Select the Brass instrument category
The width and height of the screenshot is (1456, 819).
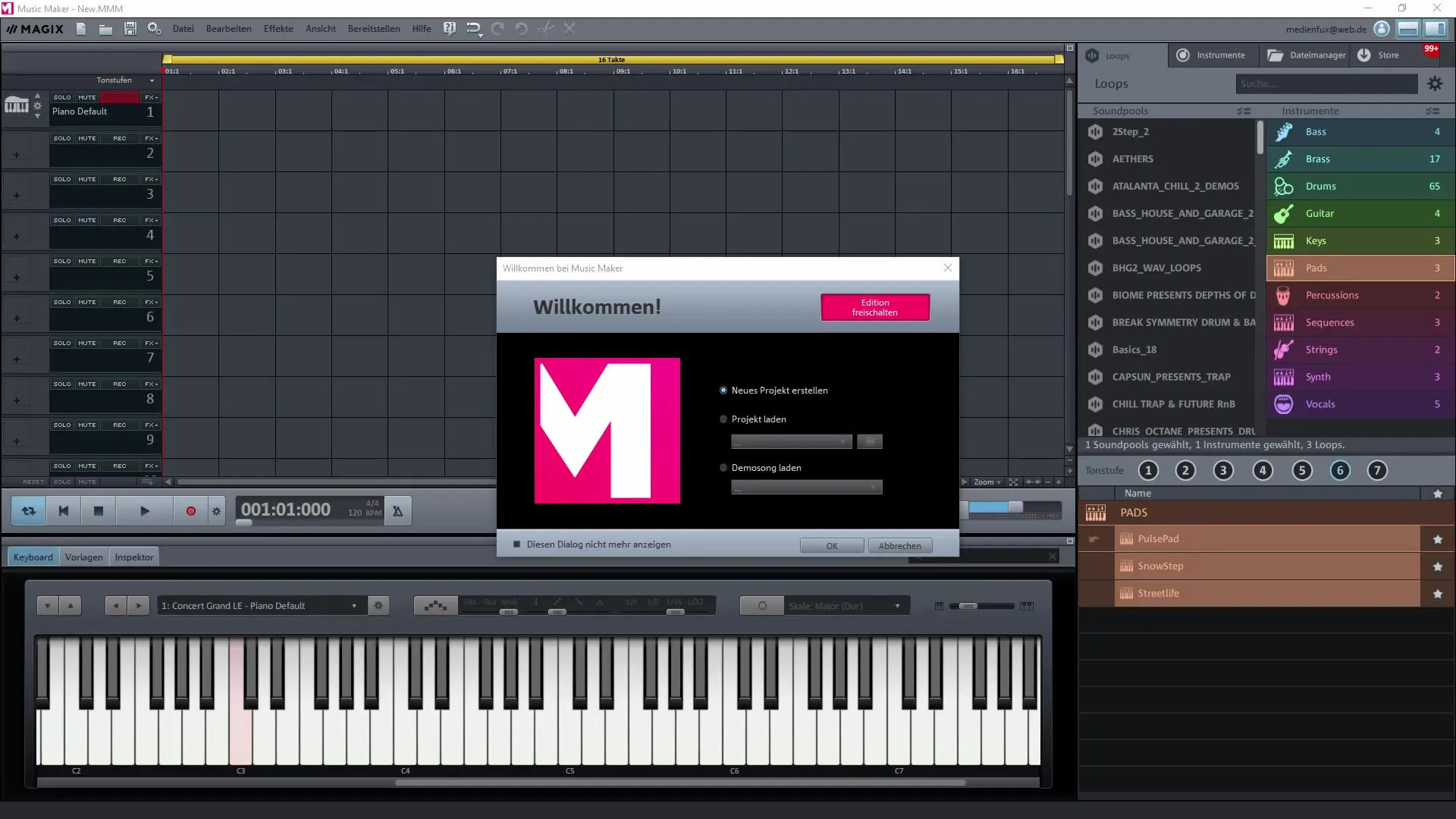[1360, 159]
